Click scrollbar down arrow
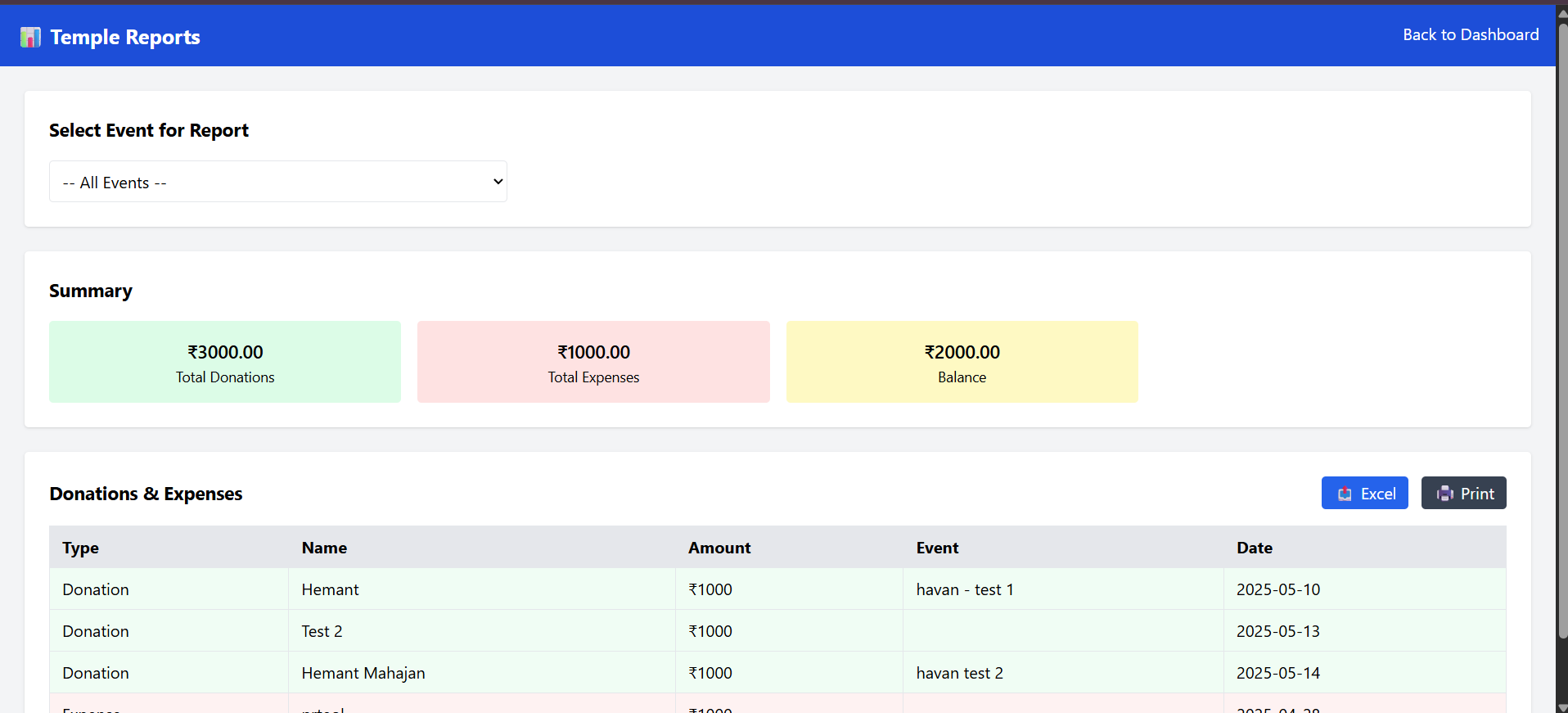This screenshot has height=713, width=1568. [1562, 707]
